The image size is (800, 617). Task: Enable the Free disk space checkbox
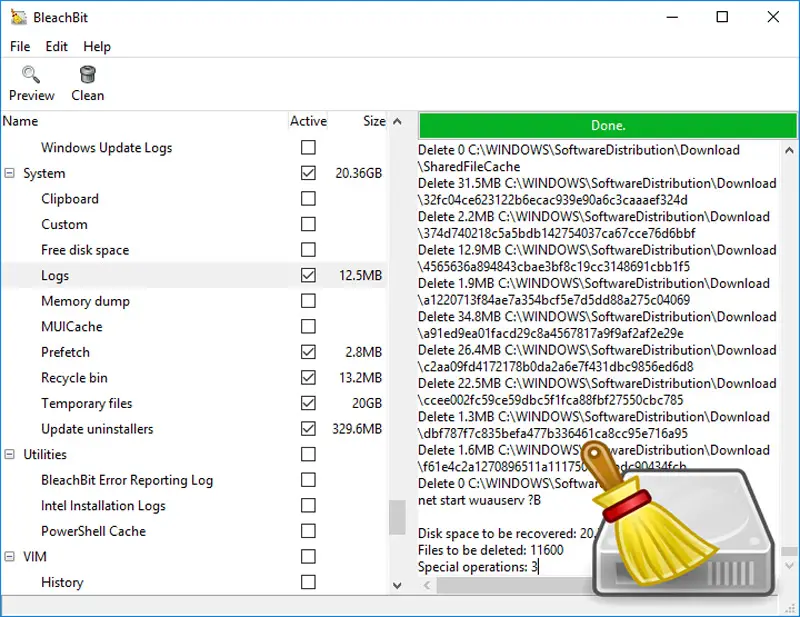(x=308, y=250)
